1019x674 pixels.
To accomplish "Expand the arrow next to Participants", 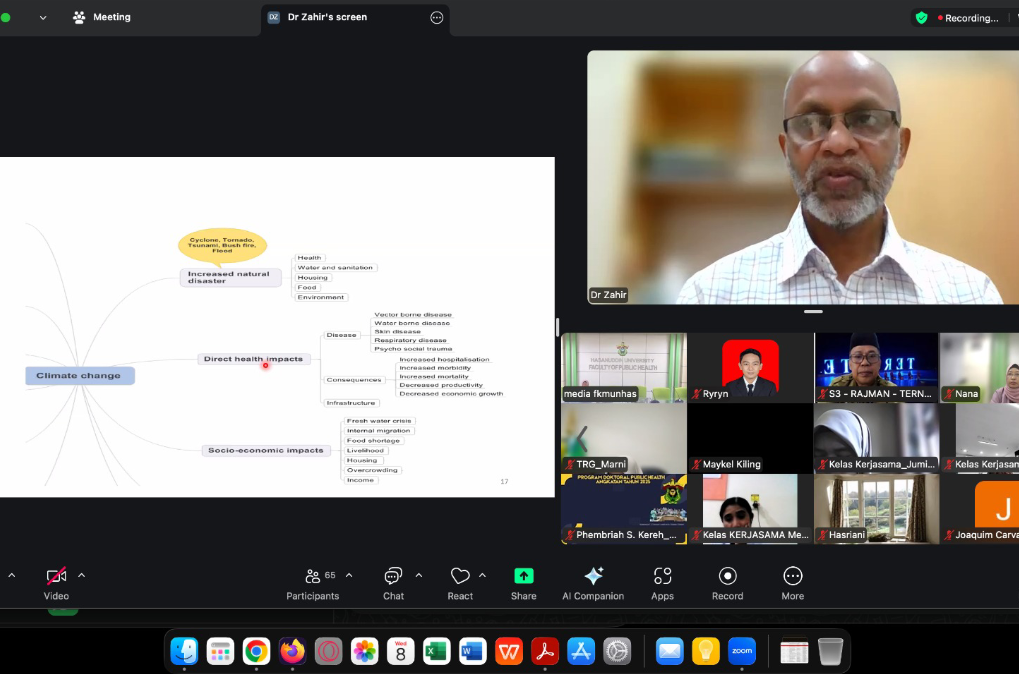I will 349,575.
